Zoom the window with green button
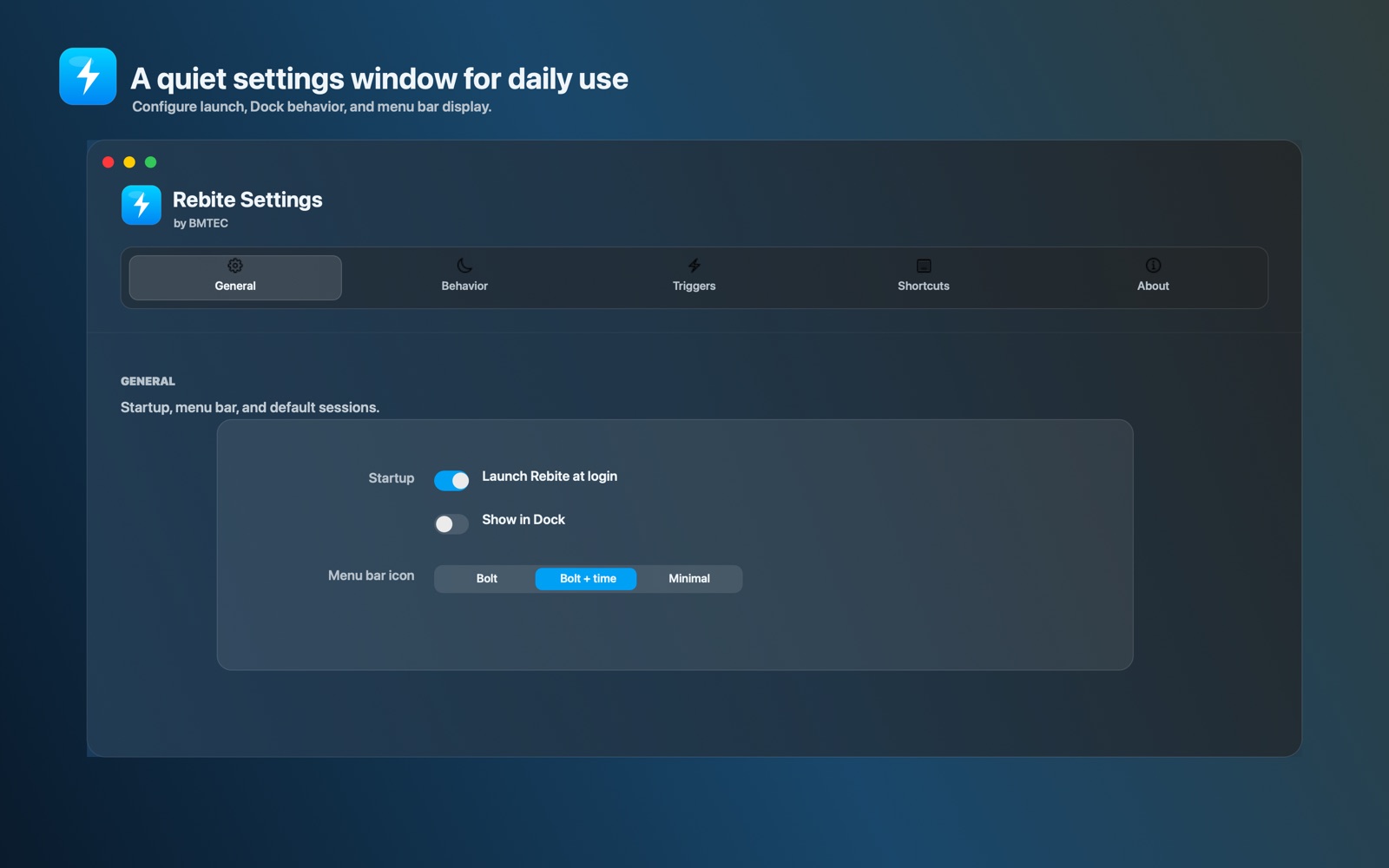 tap(150, 162)
